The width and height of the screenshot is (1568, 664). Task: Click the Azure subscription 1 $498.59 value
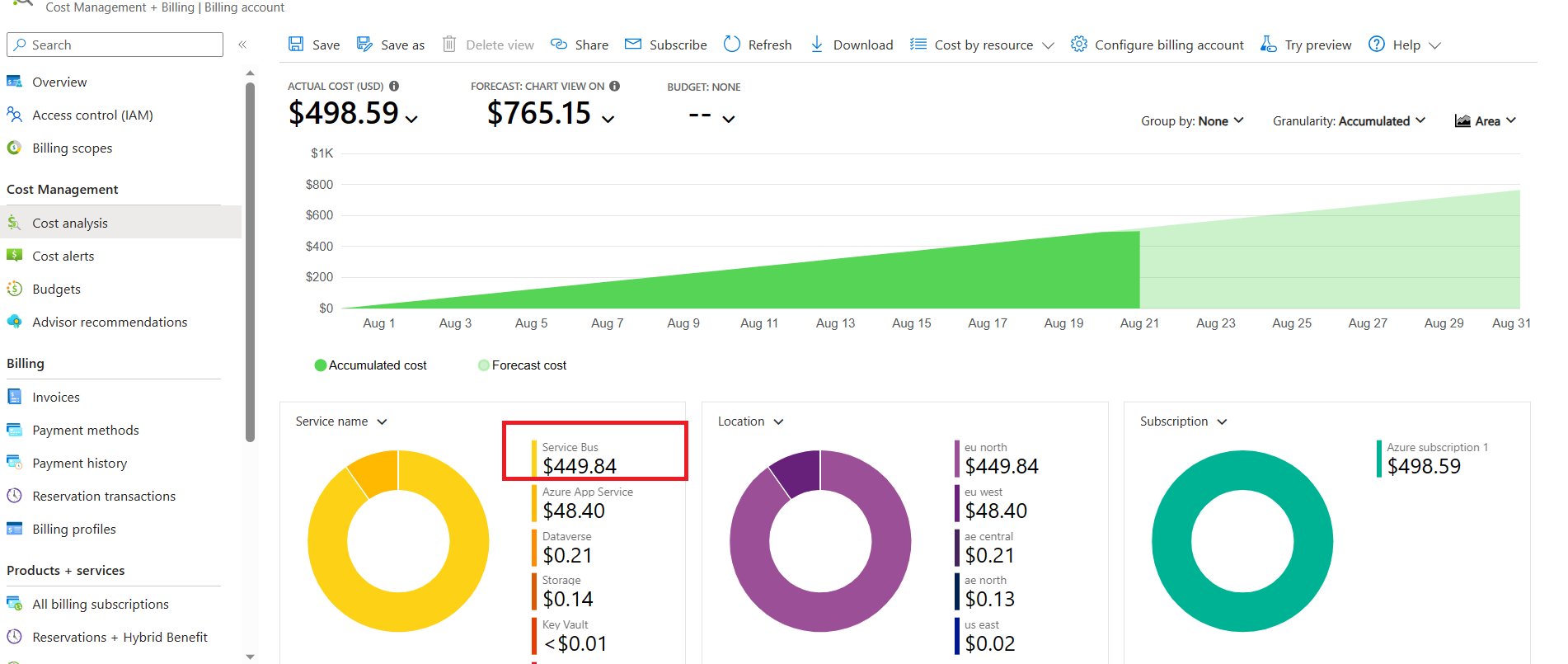[x=1424, y=466]
